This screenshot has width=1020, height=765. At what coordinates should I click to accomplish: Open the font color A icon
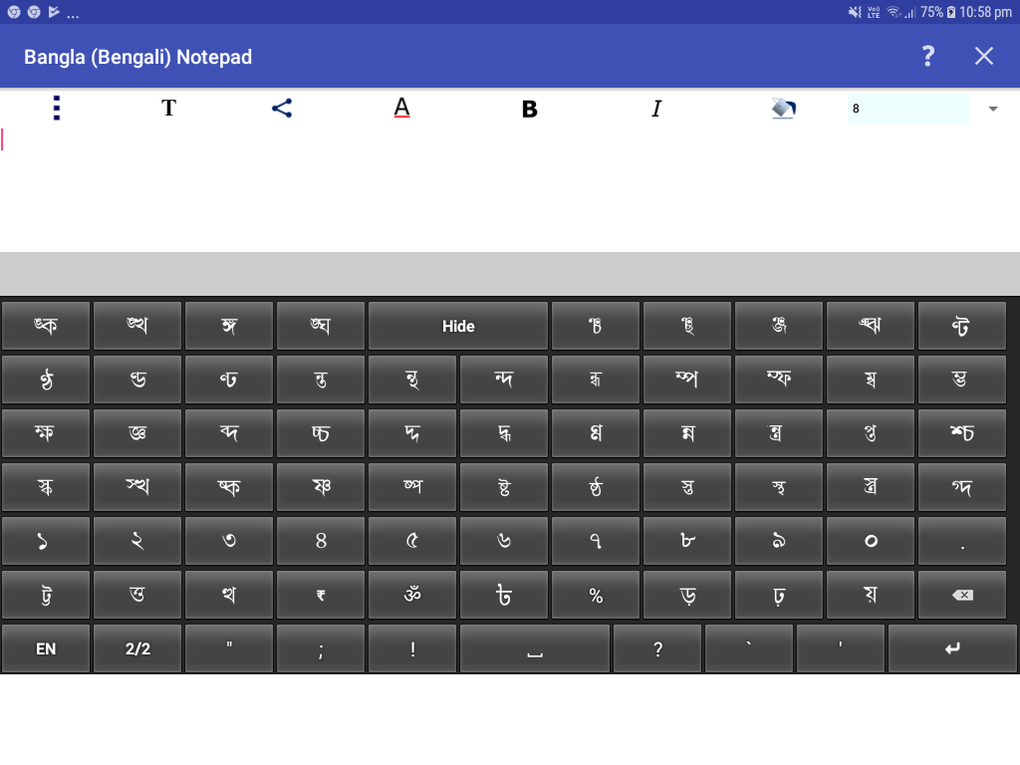(x=402, y=108)
